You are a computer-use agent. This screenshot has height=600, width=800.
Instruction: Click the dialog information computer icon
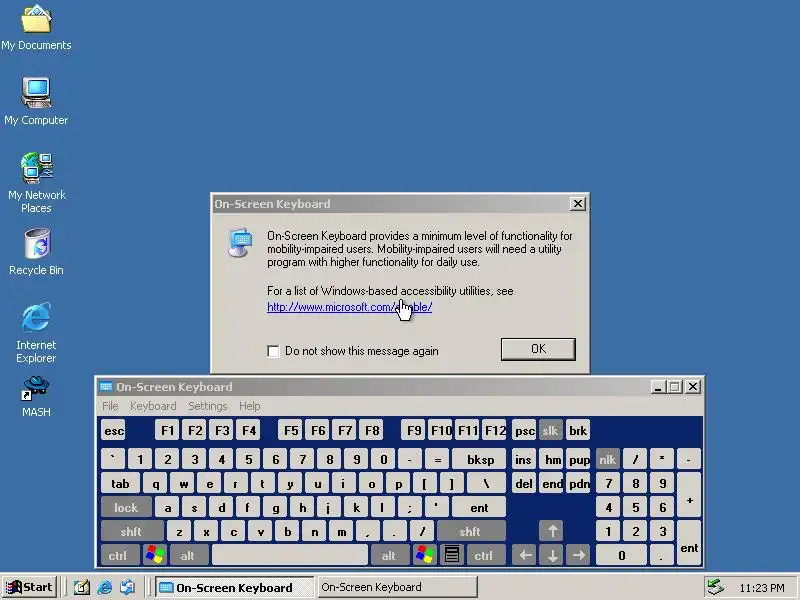click(x=240, y=243)
